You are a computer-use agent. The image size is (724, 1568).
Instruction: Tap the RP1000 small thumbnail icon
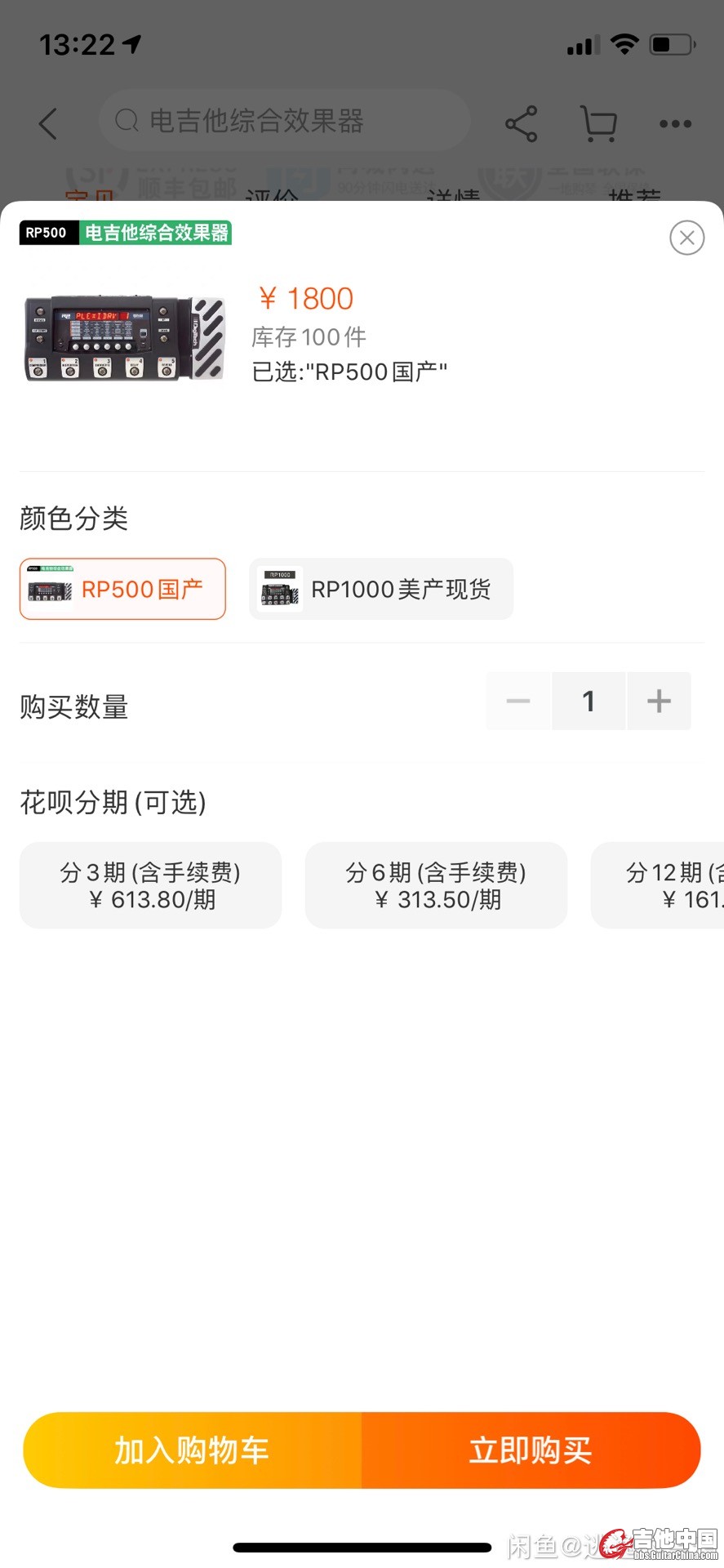pyautogui.click(x=279, y=589)
